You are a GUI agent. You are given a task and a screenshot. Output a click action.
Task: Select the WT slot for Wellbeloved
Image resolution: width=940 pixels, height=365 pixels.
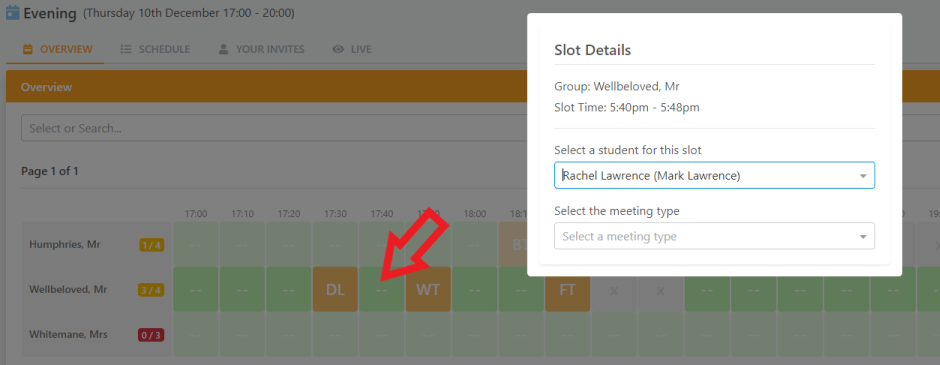[x=428, y=289]
